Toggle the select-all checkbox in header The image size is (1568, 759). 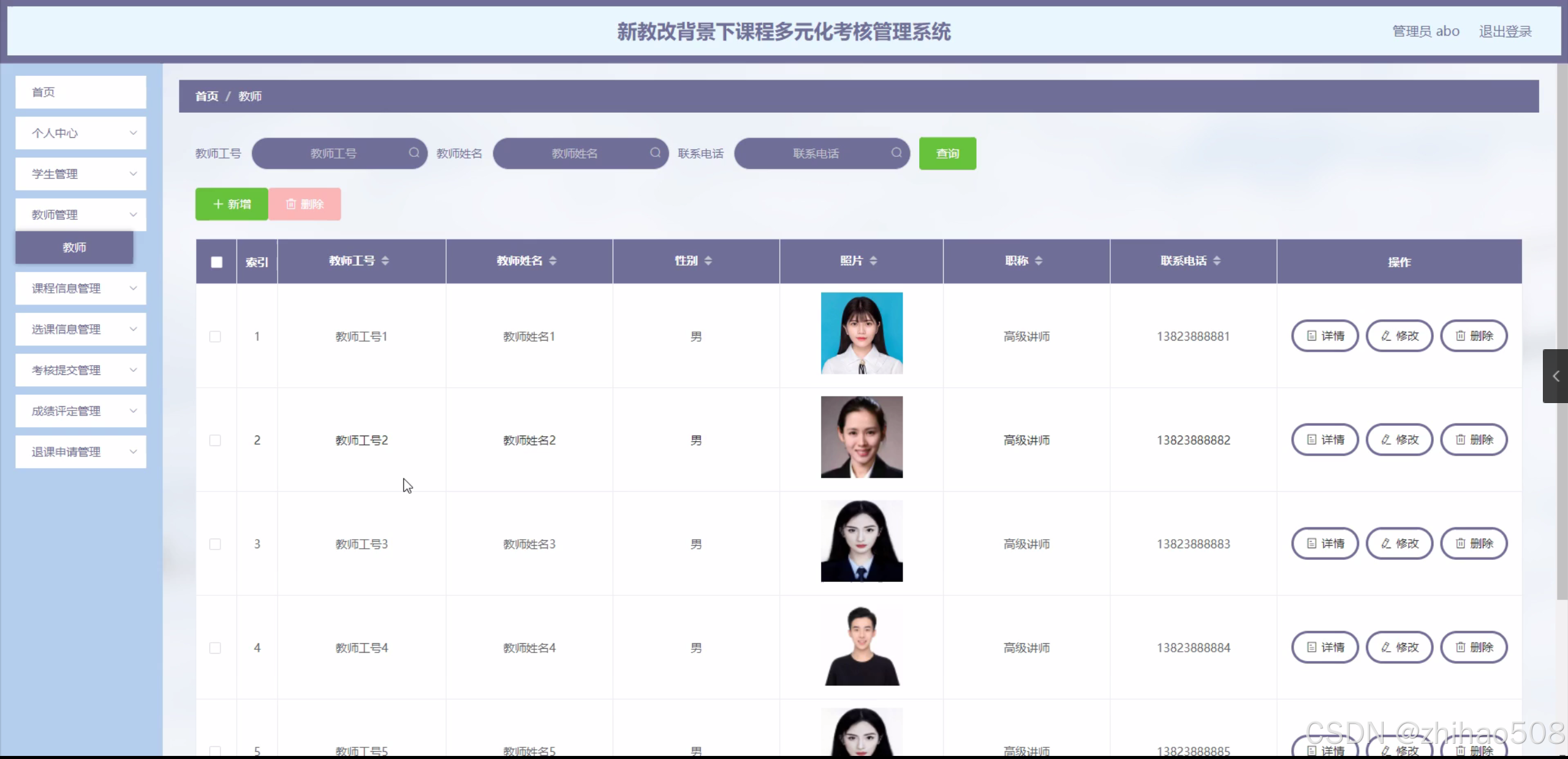[x=216, y=262]
